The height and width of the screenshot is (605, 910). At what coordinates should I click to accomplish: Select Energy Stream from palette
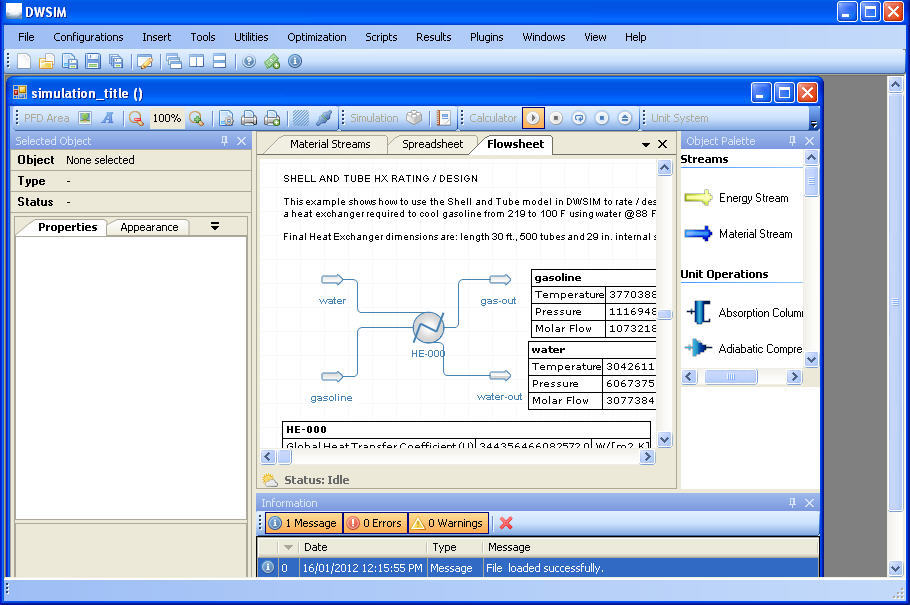tap(737, 198)
